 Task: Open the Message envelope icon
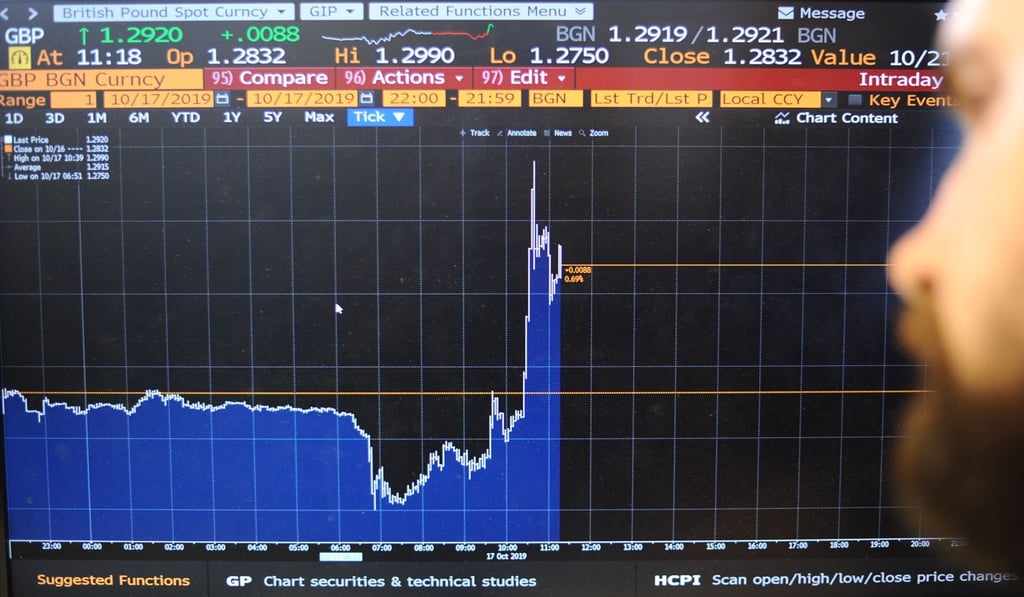tap(787, 13)
